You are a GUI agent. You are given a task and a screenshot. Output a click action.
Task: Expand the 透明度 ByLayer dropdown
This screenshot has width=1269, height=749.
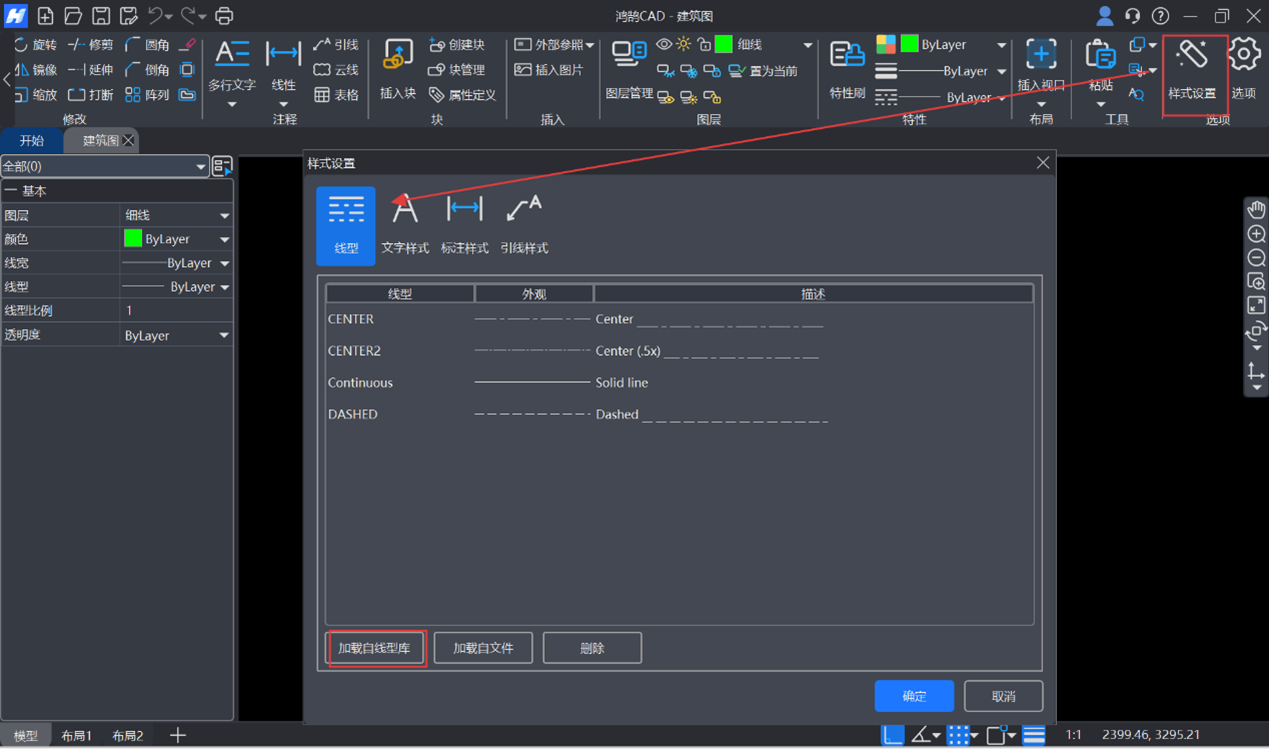point(224,336)
